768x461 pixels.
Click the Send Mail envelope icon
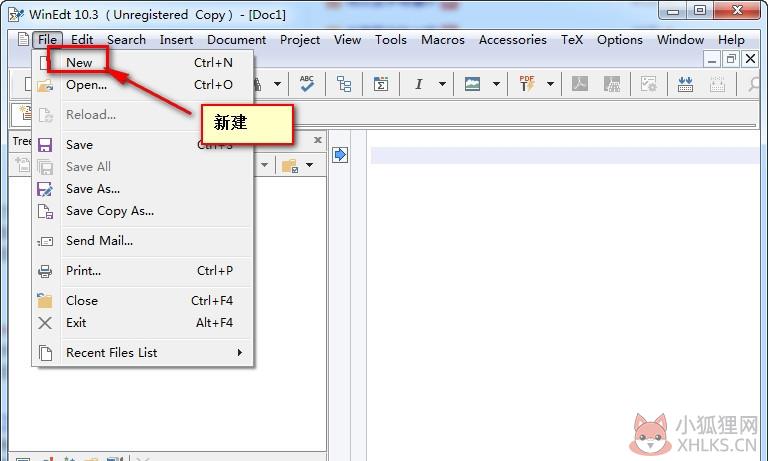45,241
